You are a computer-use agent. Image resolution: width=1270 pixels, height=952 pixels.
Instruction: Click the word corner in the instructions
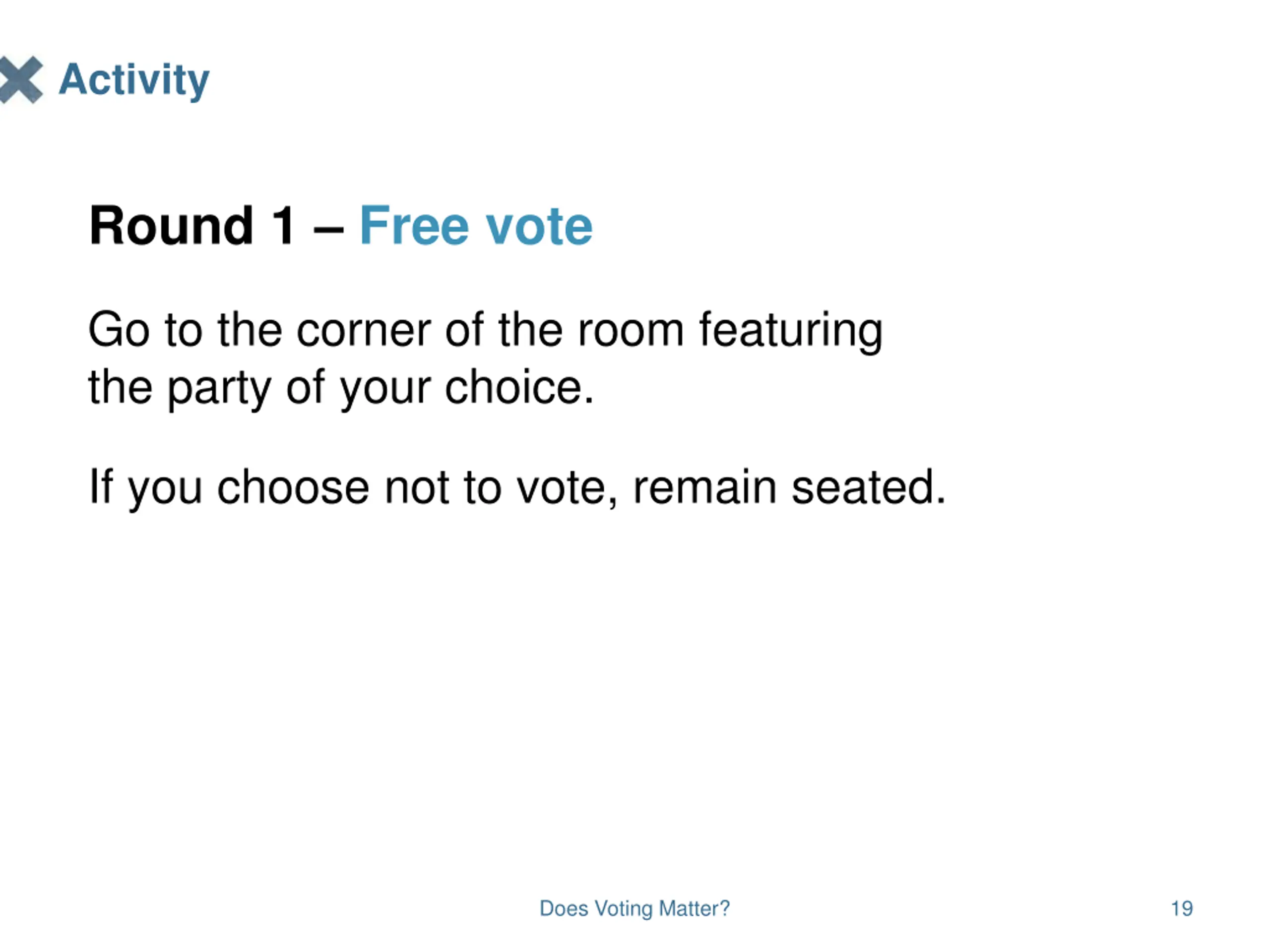pos(363,331)
